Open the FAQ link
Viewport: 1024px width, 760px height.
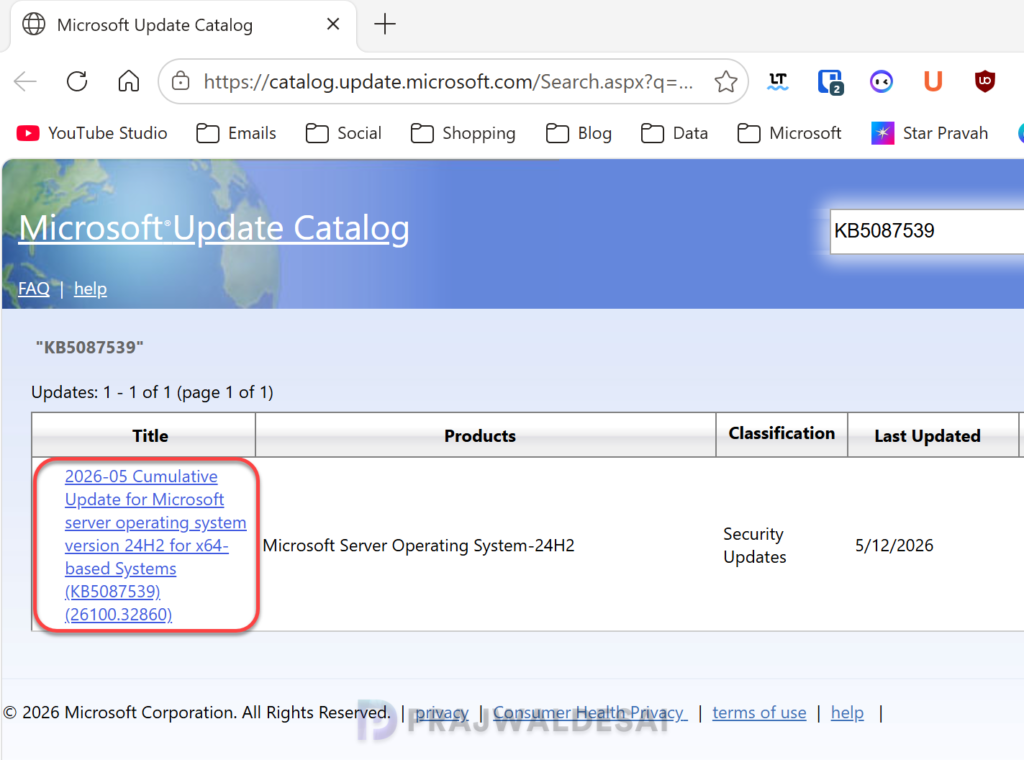[34, 289]
